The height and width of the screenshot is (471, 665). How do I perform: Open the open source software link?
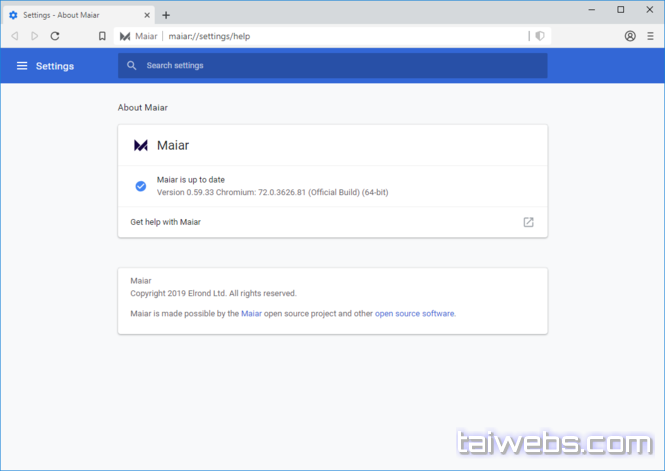(414, 314)
